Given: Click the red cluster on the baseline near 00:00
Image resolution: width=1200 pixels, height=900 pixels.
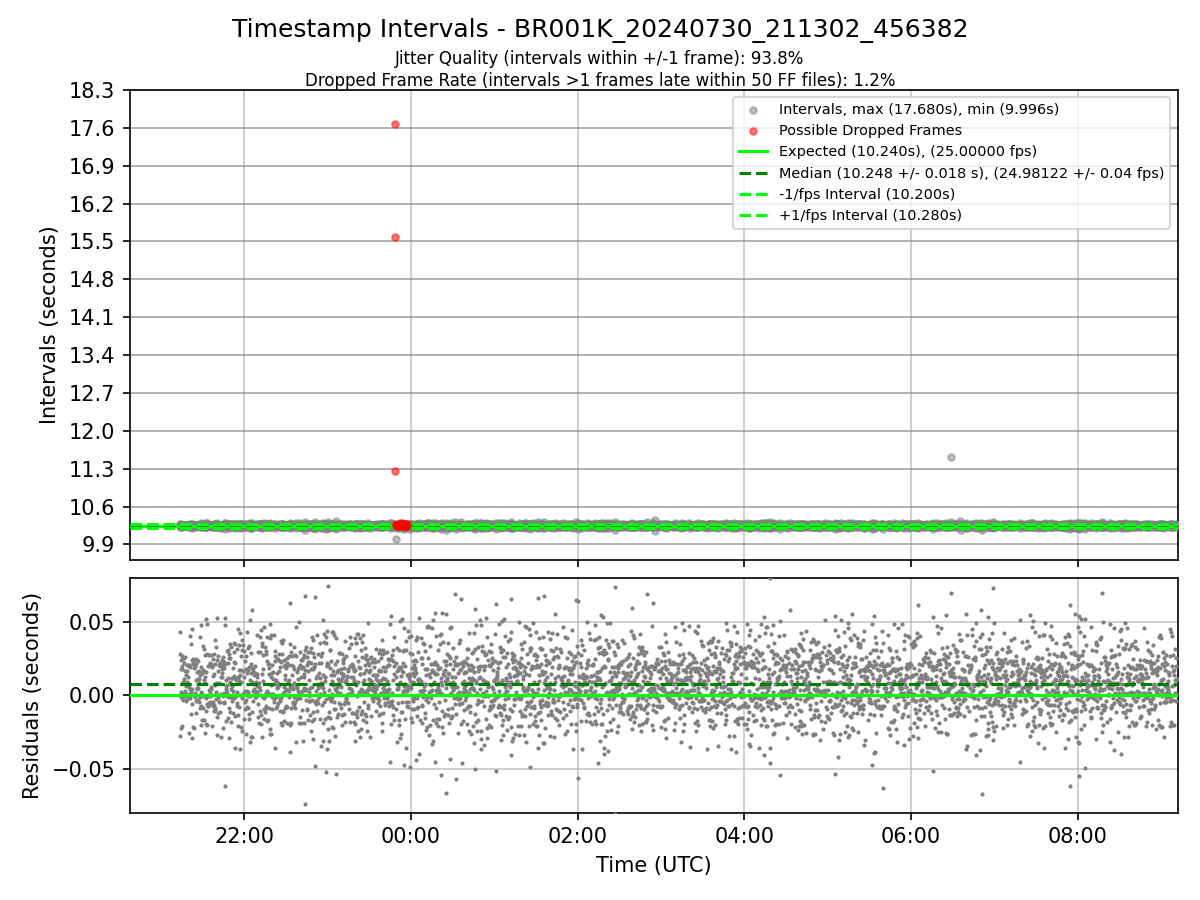Looking at the screenshot, I should (x=401, y=525).
